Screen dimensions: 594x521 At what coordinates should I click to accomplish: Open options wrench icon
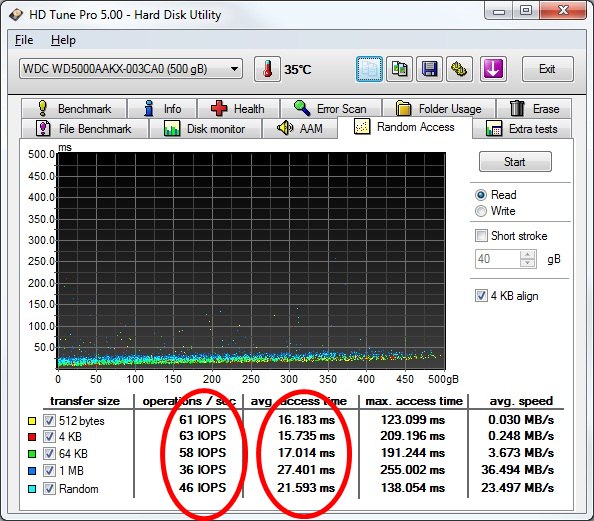point(459,69)
